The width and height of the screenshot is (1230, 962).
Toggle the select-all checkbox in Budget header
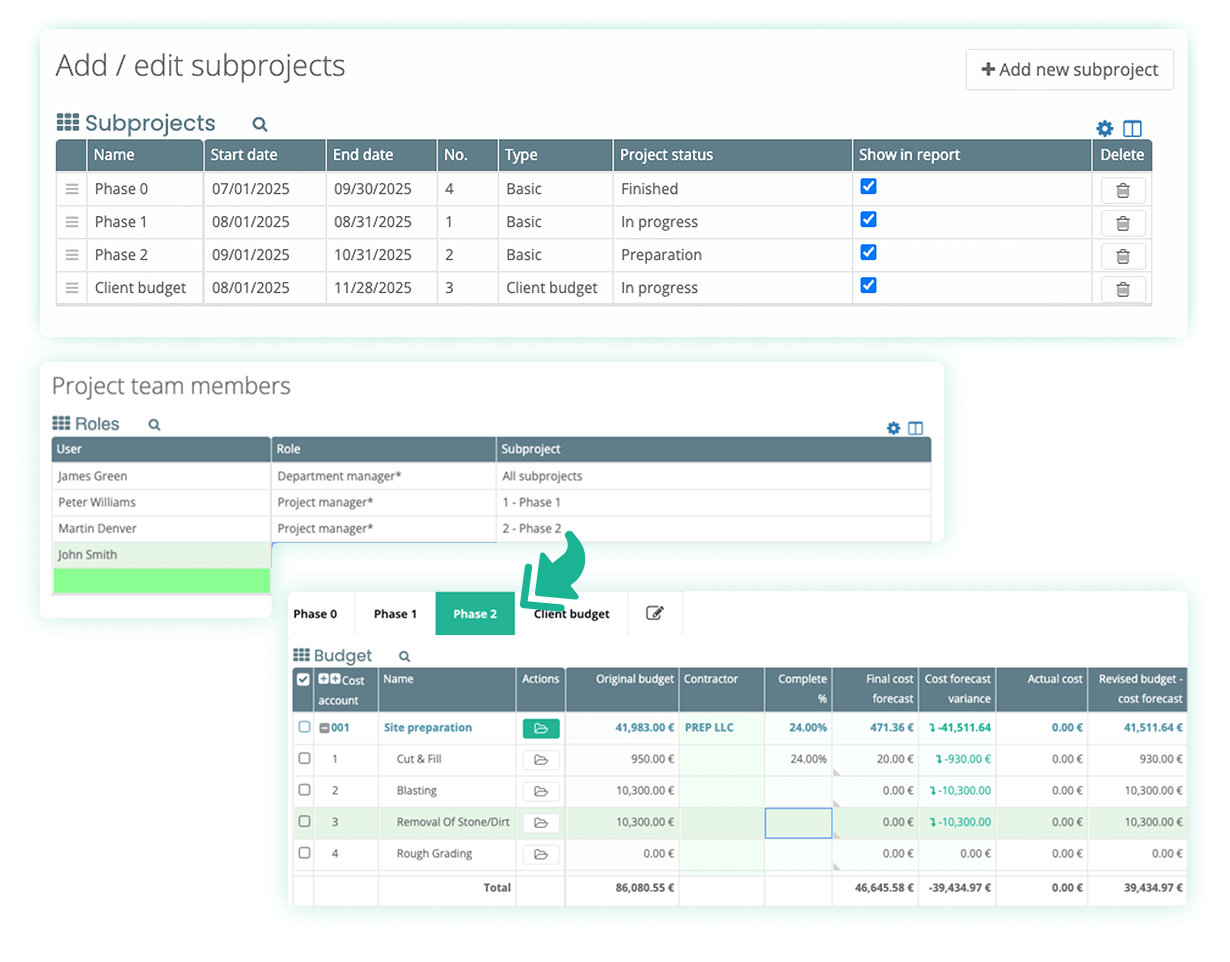303,680
